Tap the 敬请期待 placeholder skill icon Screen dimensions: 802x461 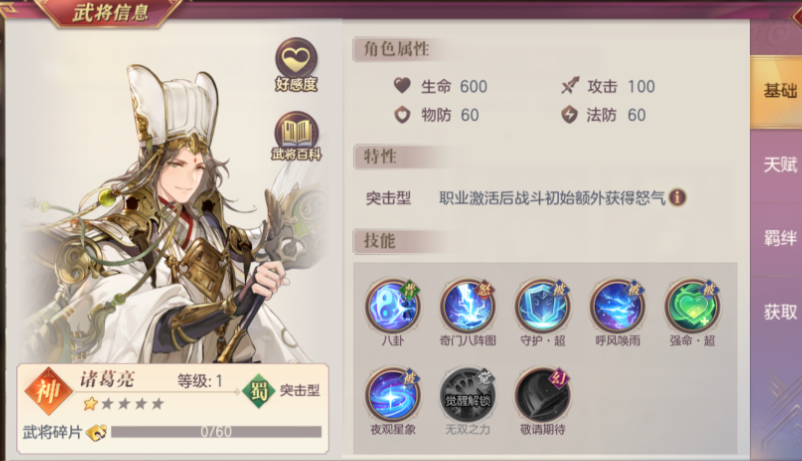(x=542, y=395)
